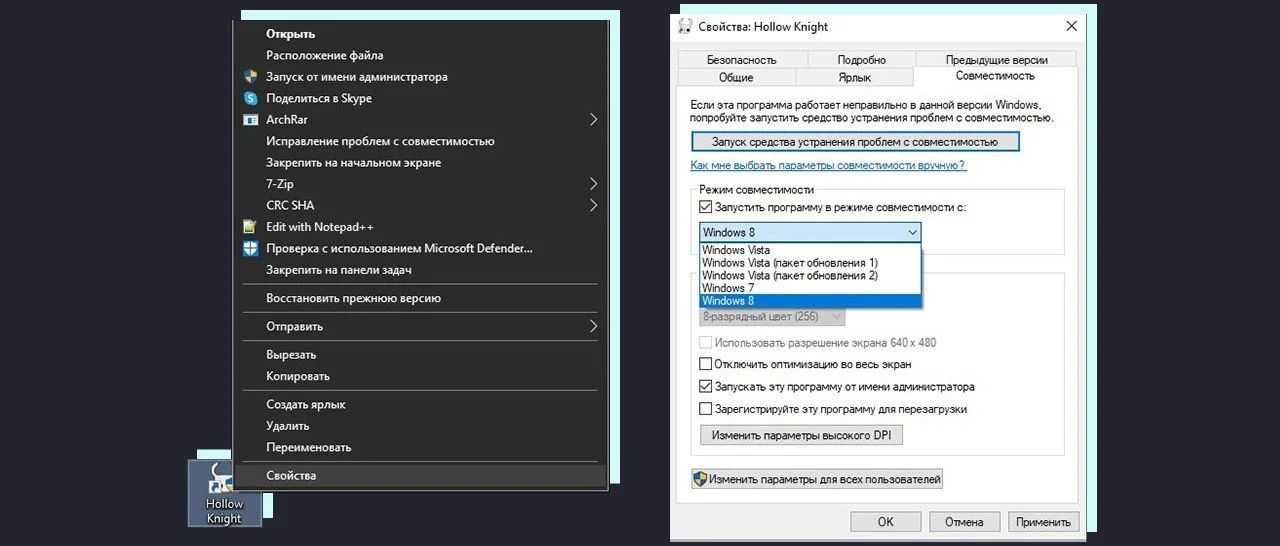Viewport: 1280px width, 546px height.
Task: Click Изменить параметры для всех пользователей button
Action: click(x=816, y=479)
